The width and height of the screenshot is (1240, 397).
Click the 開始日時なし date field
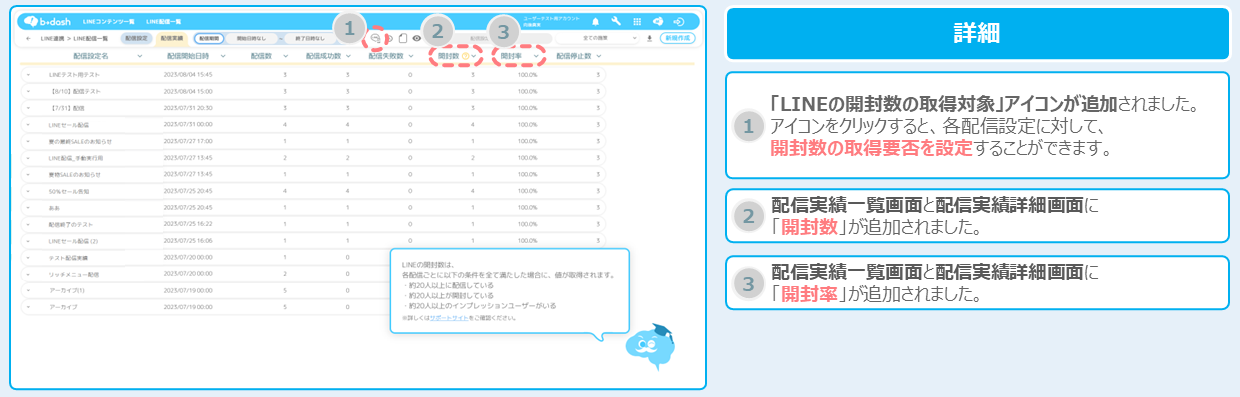250,38
